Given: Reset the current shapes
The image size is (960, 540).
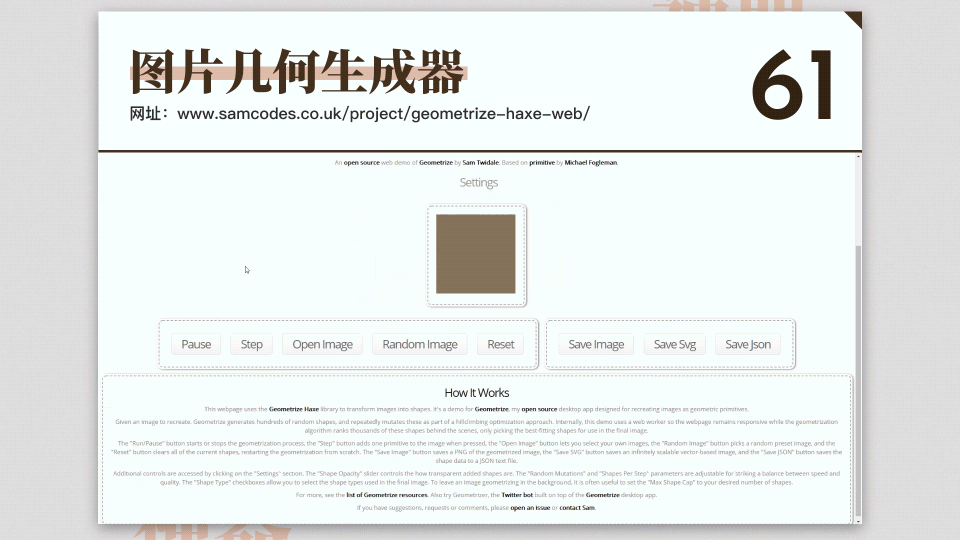Looking at the screenshot, I should coord(501,344).
